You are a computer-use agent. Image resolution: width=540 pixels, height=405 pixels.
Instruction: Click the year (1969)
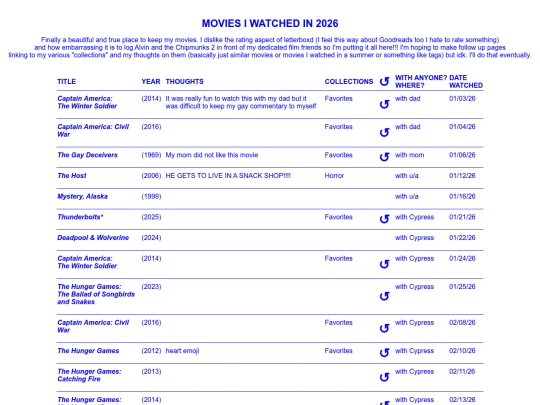151,155
